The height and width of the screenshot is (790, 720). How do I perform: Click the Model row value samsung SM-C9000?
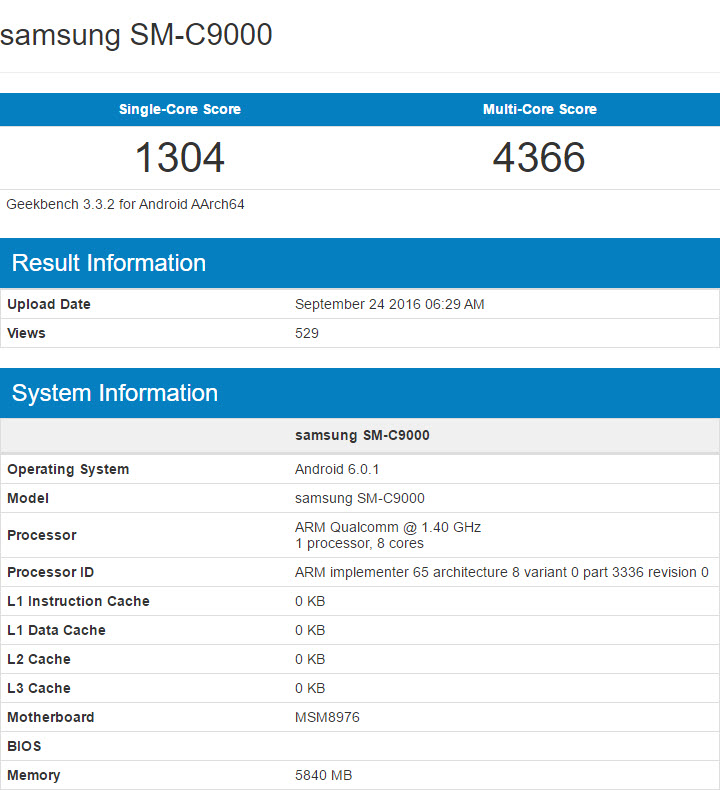coord(360,498)
